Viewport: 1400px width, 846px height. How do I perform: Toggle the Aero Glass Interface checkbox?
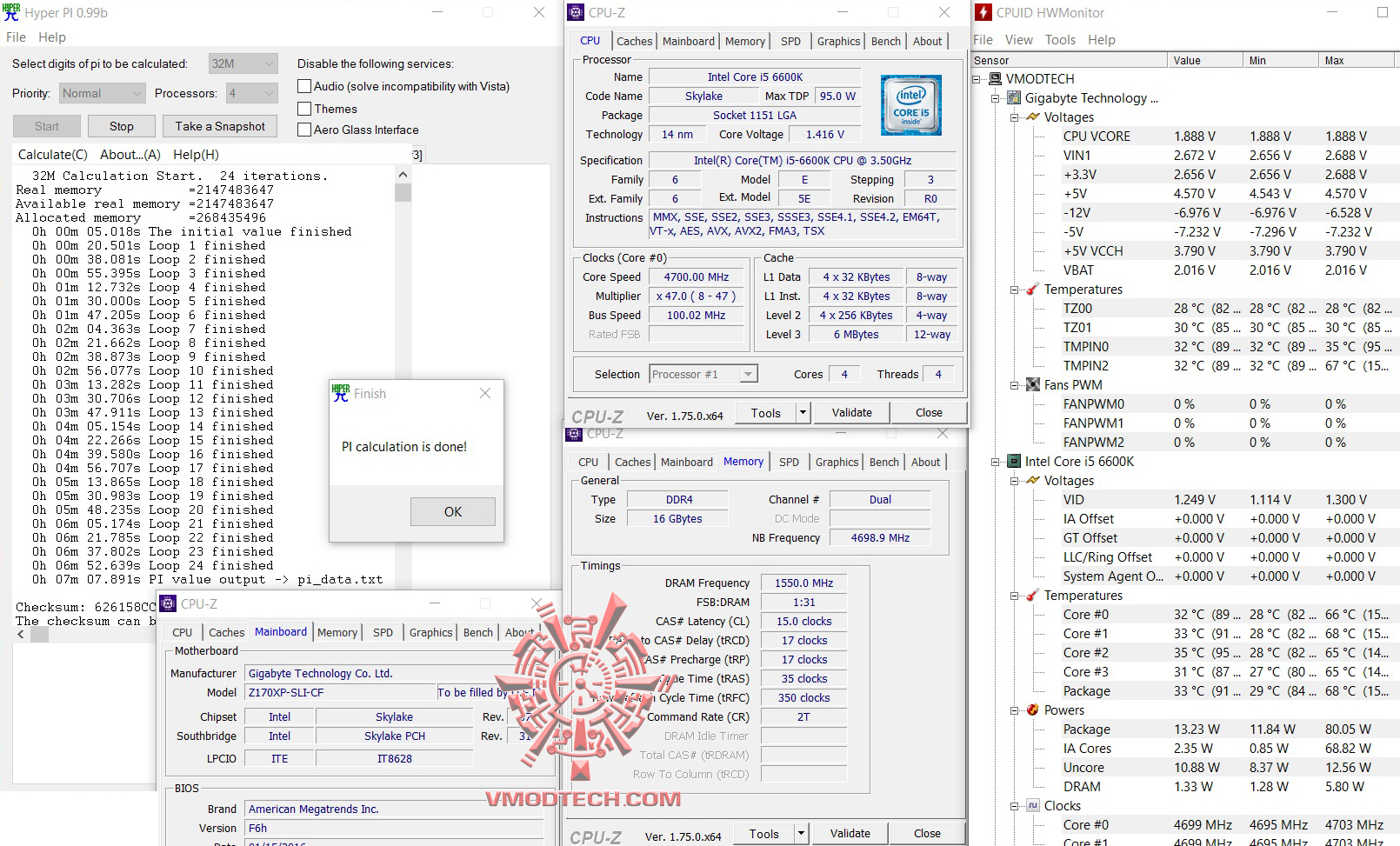coord(304,130)
